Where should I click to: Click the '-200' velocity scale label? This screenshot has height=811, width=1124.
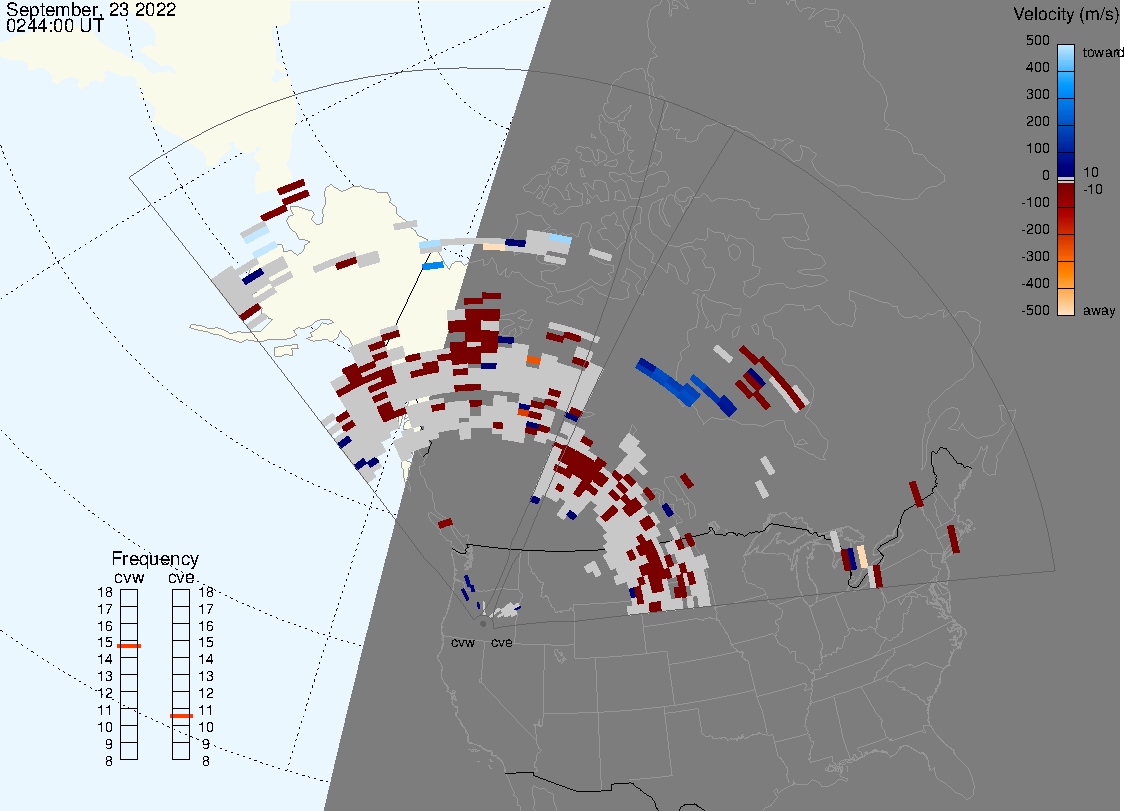click(x=1035, y=229)
